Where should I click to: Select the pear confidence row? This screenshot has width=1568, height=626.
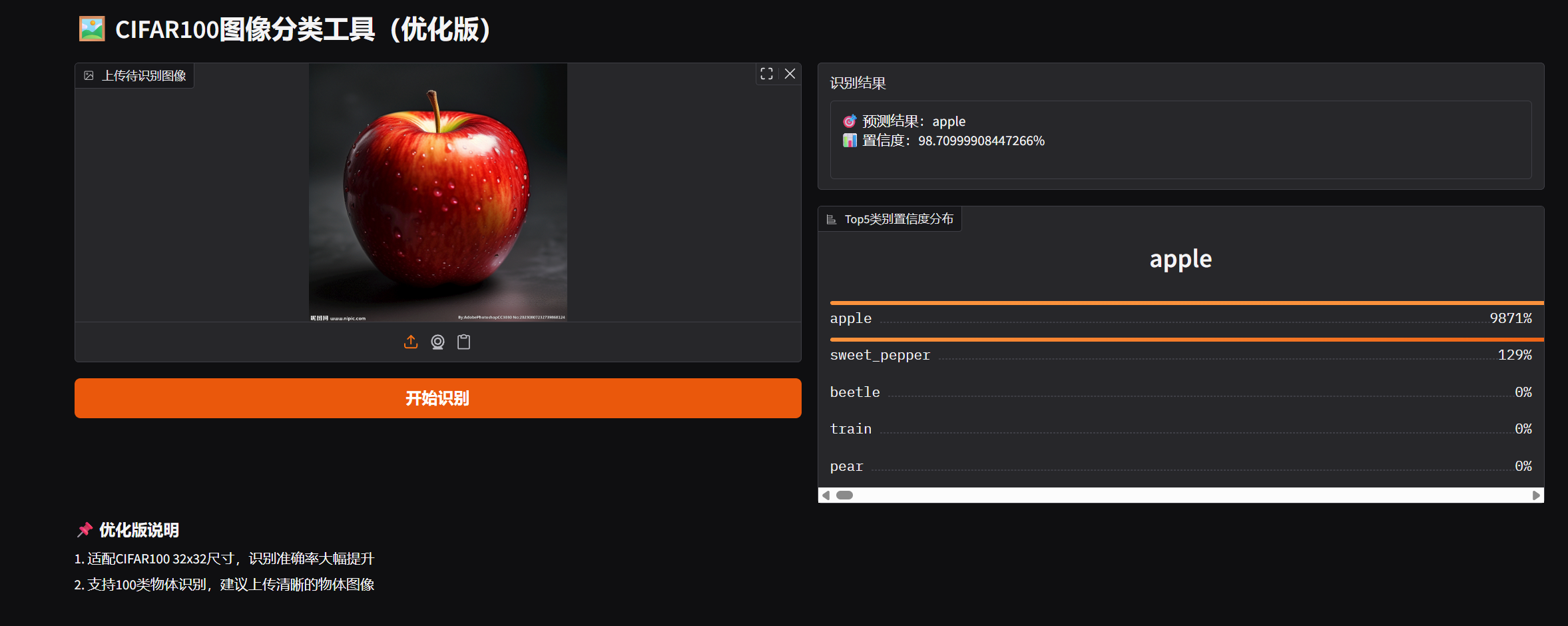click(x=1180, y=466)
